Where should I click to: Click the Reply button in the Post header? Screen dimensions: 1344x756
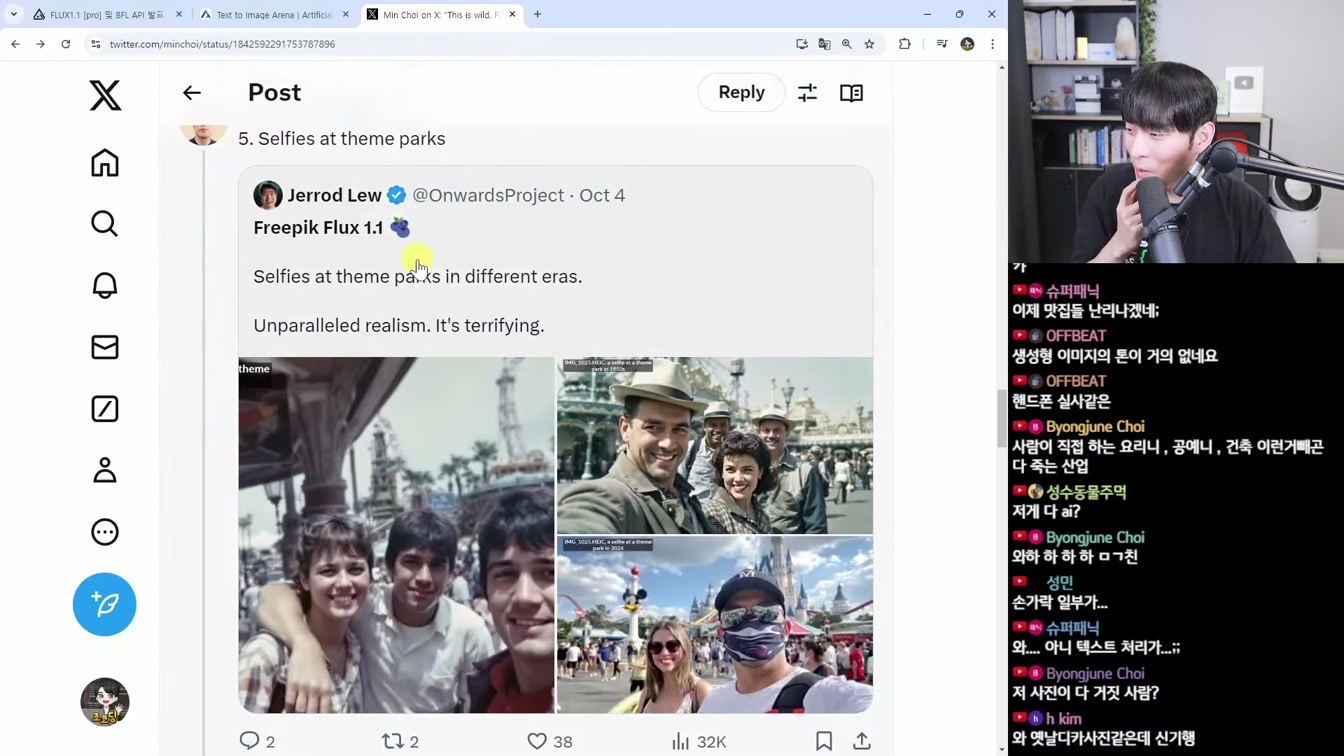(x=741, y=92)
